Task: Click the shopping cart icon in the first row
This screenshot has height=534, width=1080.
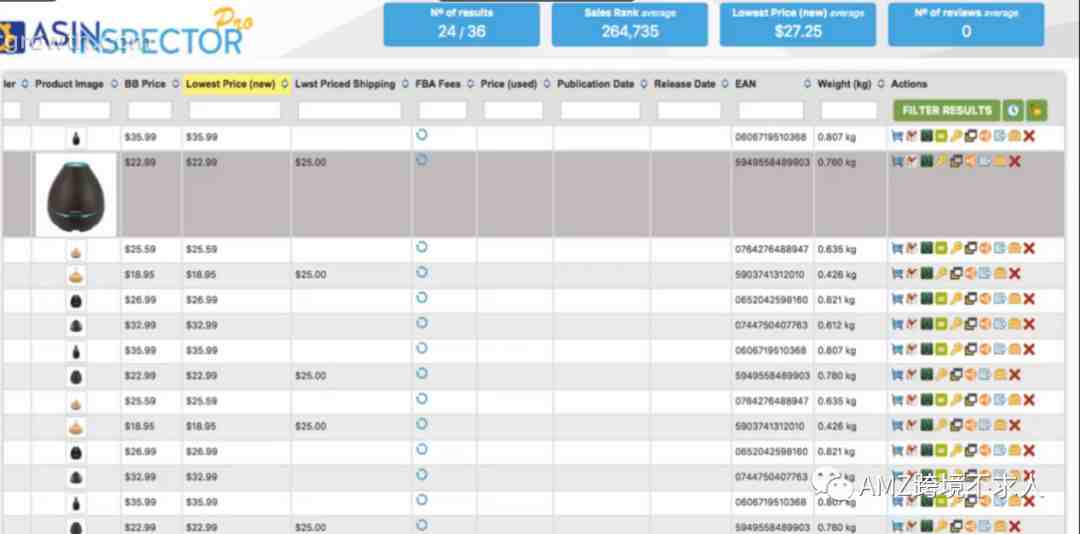Action: 897,136
